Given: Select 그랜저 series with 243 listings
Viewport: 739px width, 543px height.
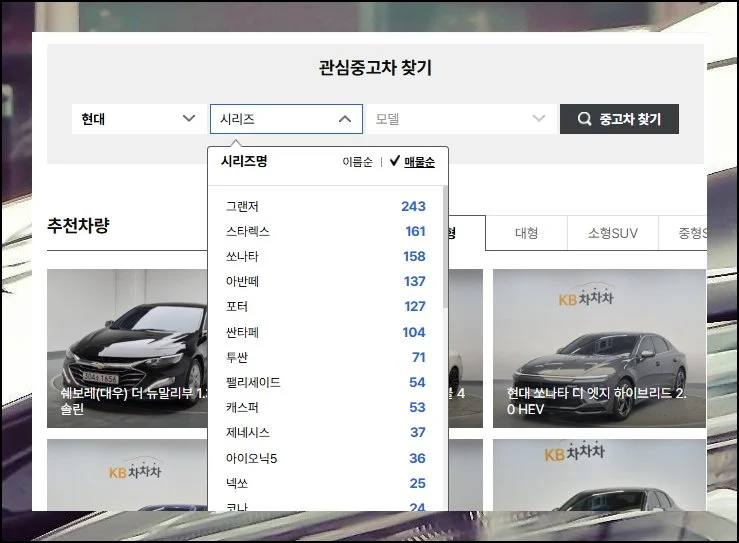Looking at the screenshot, I should coord(326,206).
